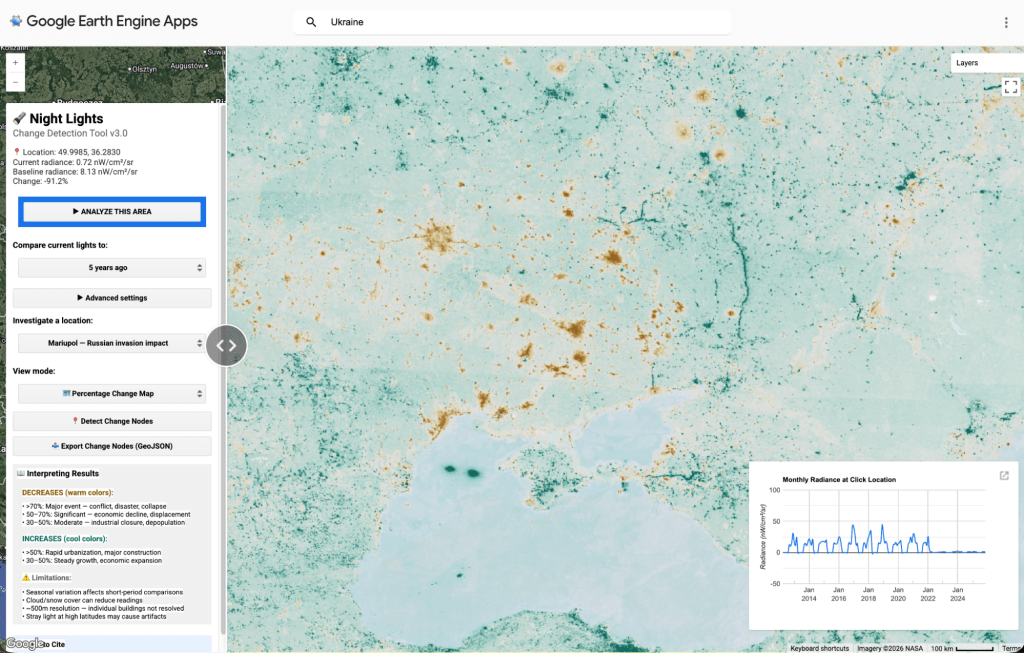The height and width of the screenshot is (653, 1024).
Task: Click the 'DECREASES (warm colors)' heading
Action: (67, 492)
